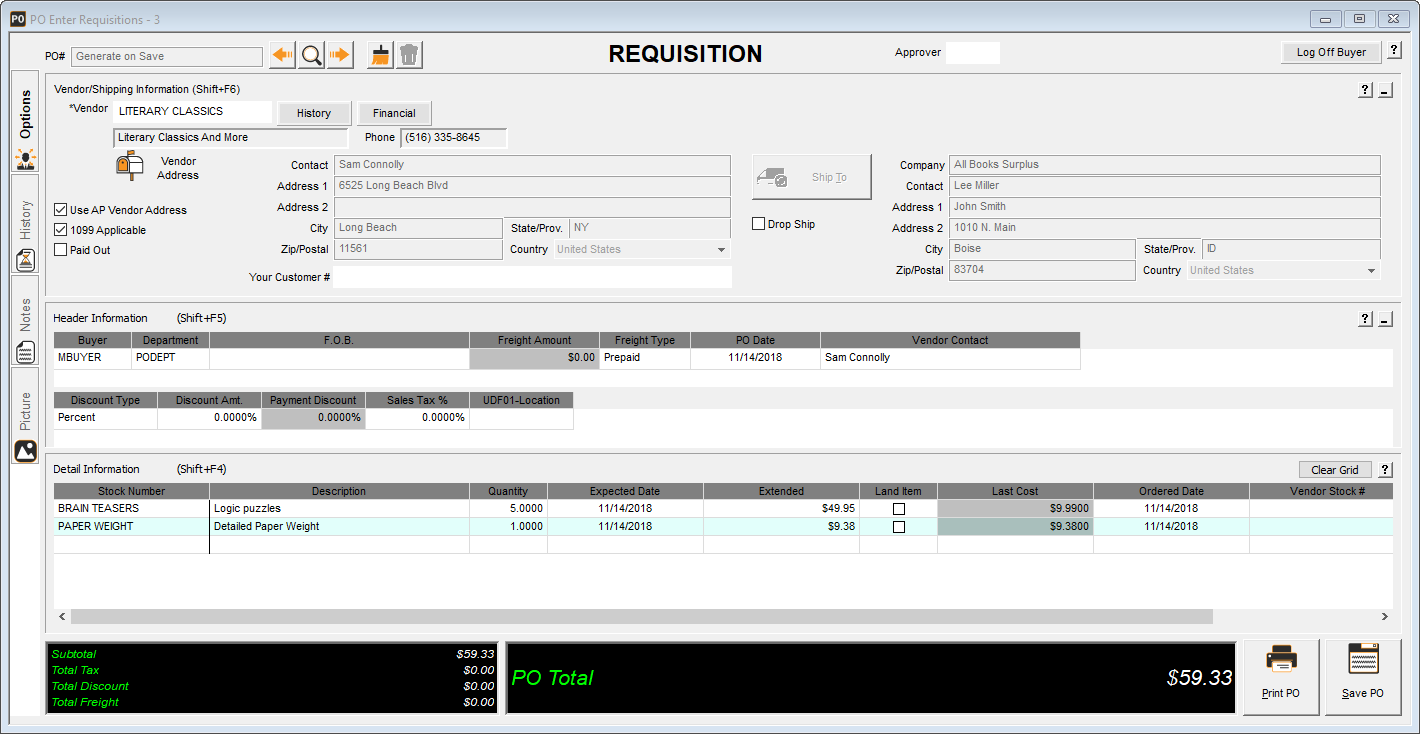Search for an existing purchase order
The height and width of the screenshot is (734, 1420).
click(311, 54)
